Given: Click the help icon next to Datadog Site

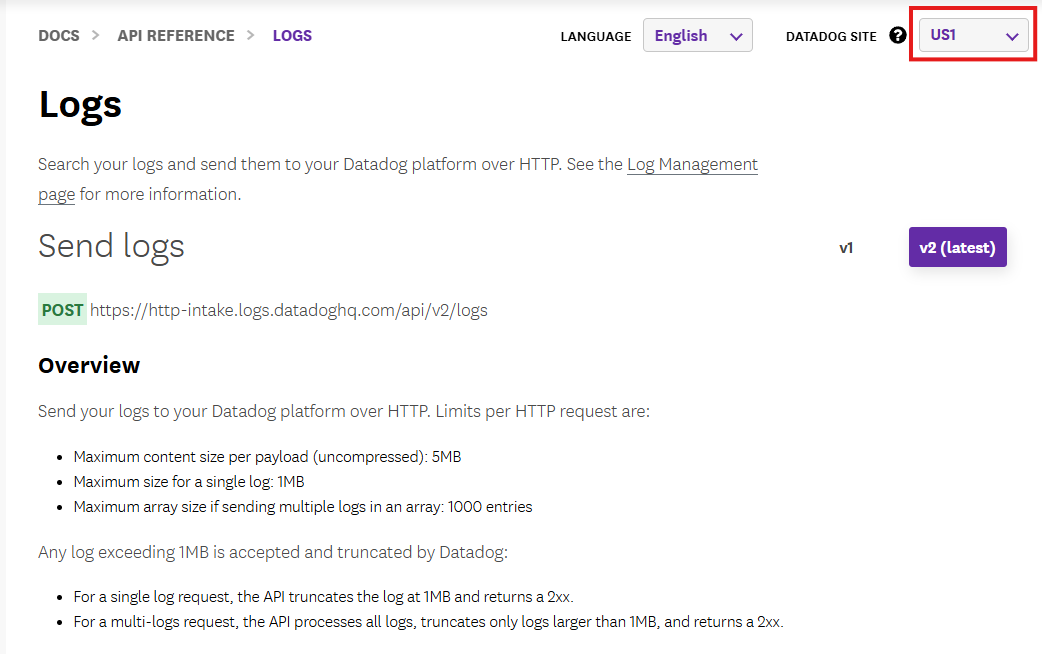Looking at the screenshot, I should [897, 35].
